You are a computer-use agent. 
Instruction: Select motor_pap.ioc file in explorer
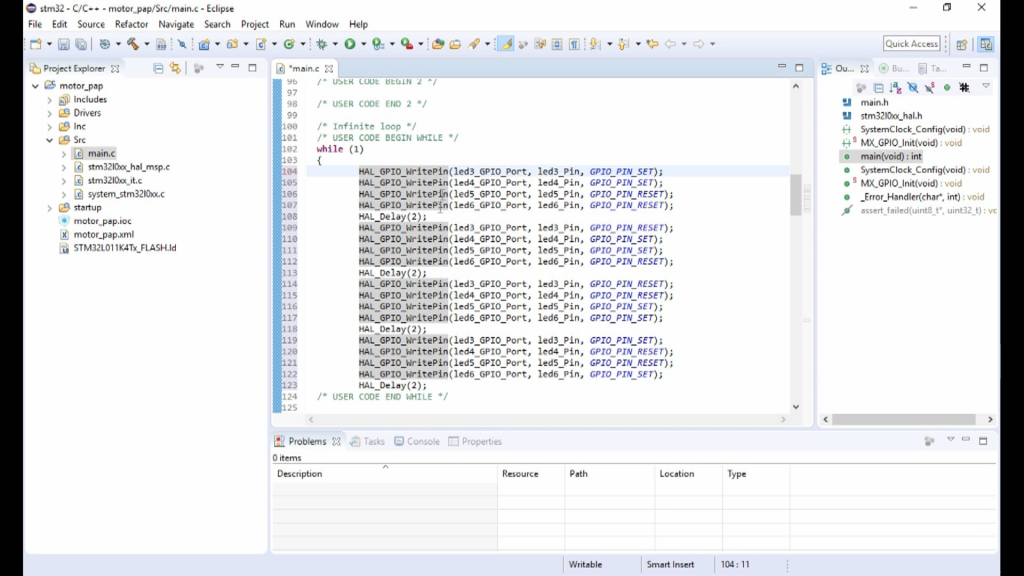[x=102, y=221]
